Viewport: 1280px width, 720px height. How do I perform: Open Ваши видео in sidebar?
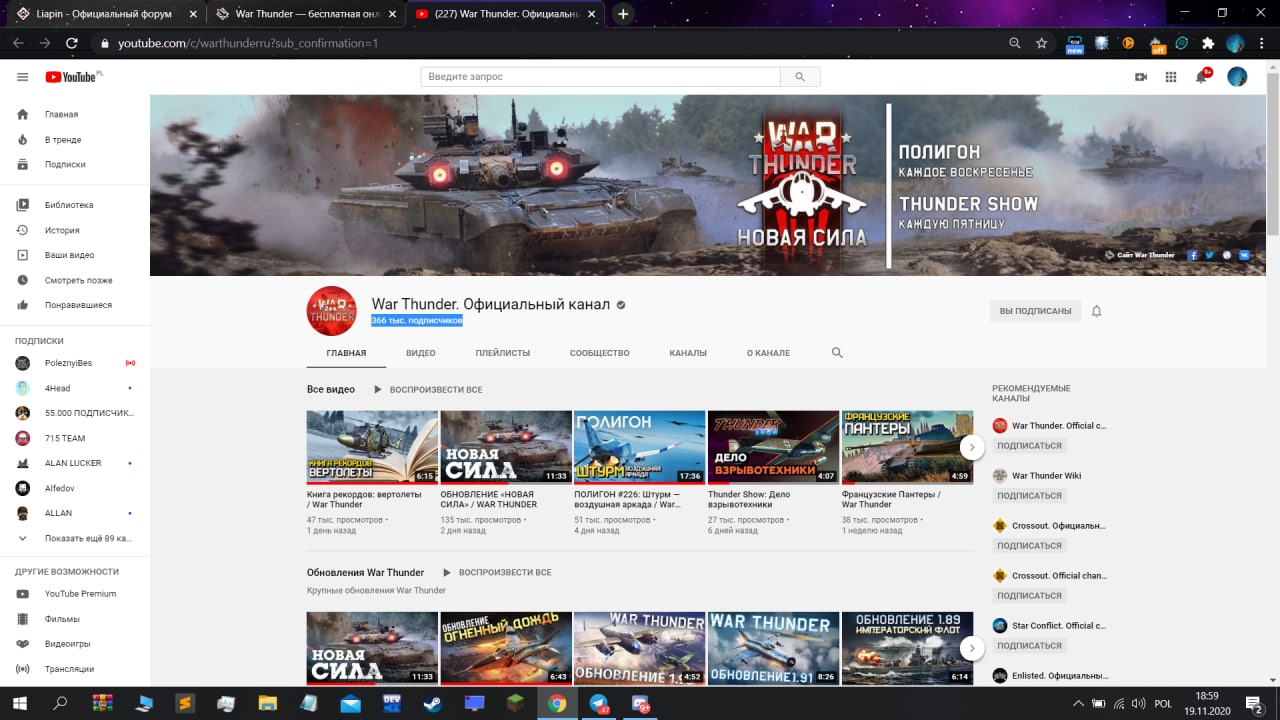pyautogui.click(x=75, y=255)
